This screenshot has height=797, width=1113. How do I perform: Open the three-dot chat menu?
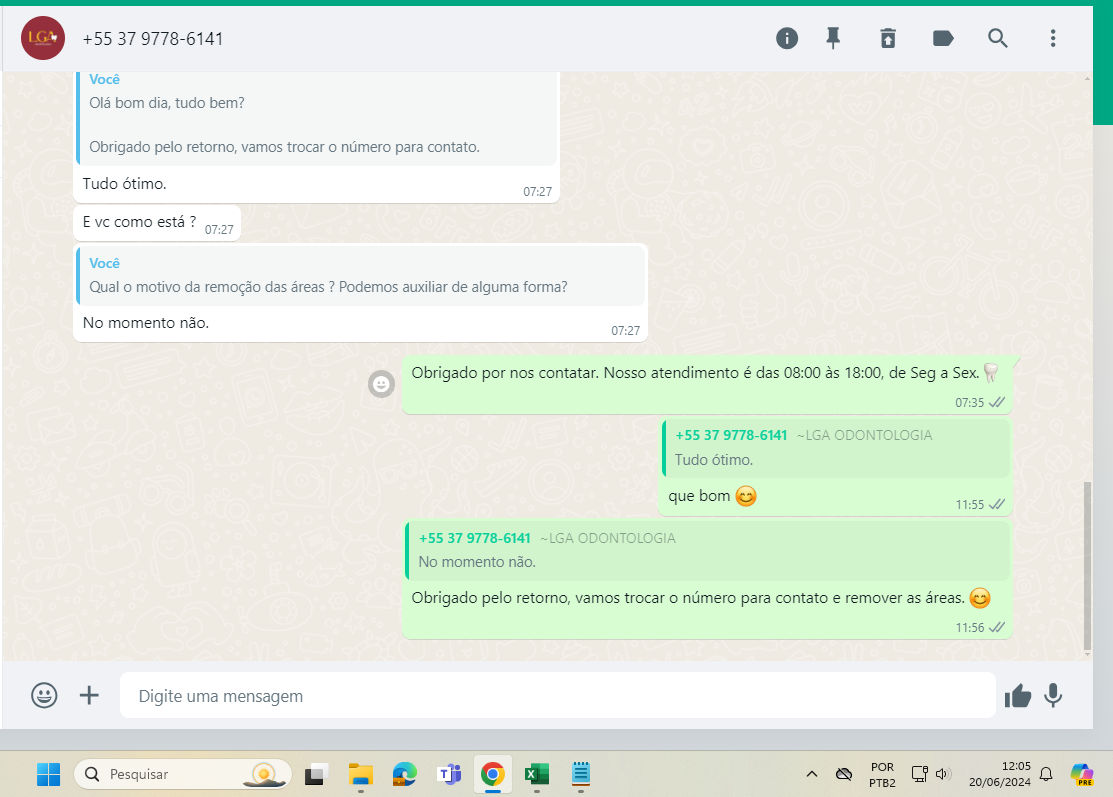[1053, 38]
